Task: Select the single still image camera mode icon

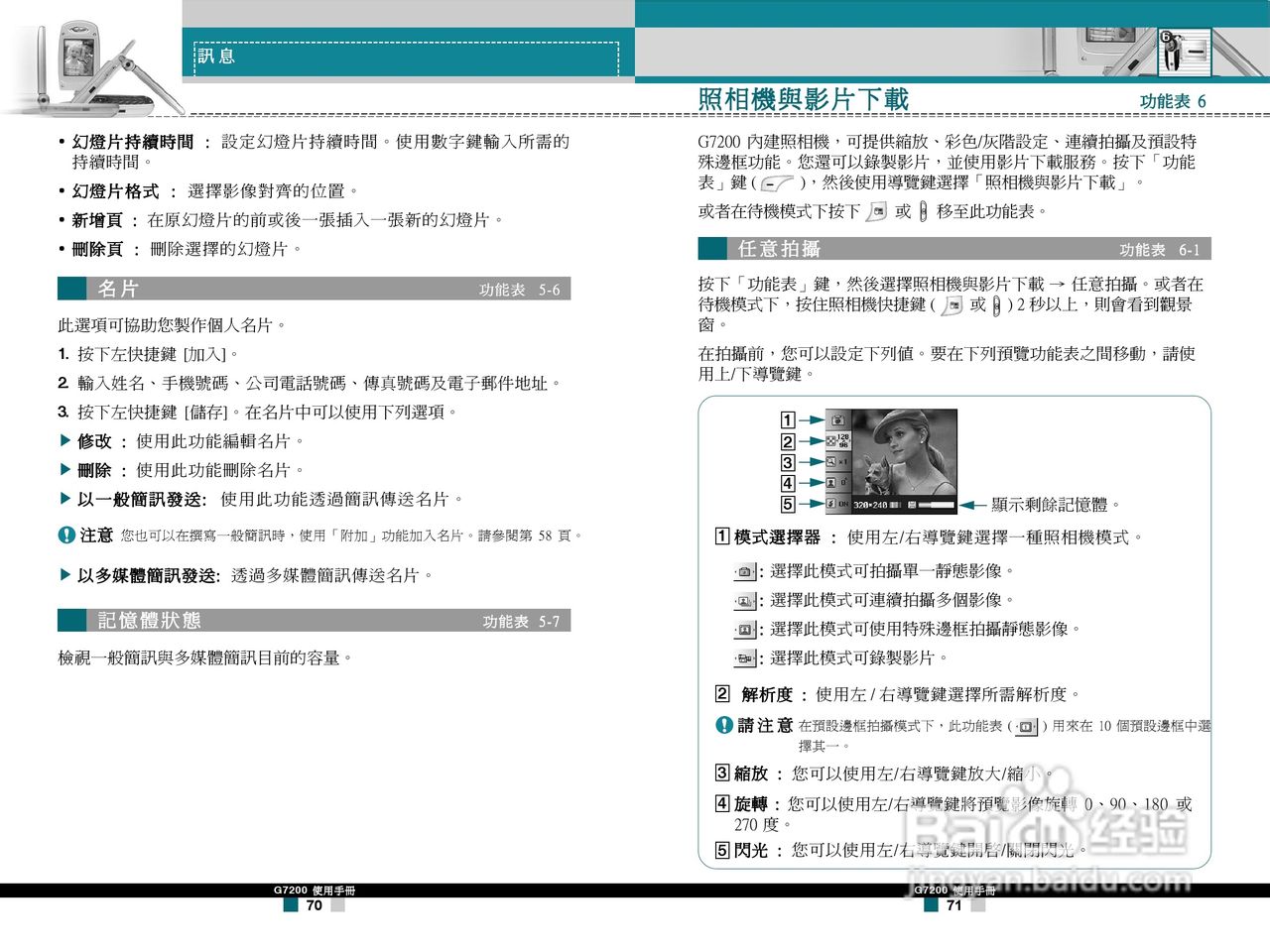Action: click(746, 571)
